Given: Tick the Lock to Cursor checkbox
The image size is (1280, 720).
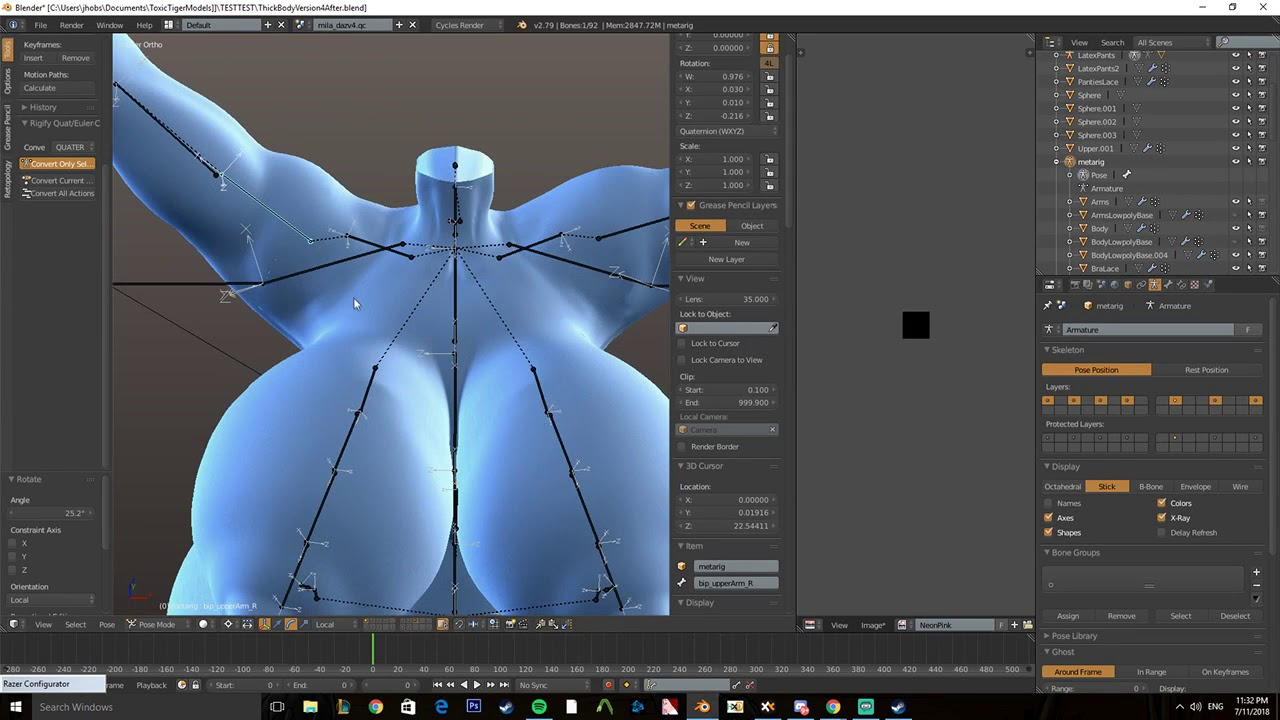Looking at the screenshot, I should [x=683, y=343].
